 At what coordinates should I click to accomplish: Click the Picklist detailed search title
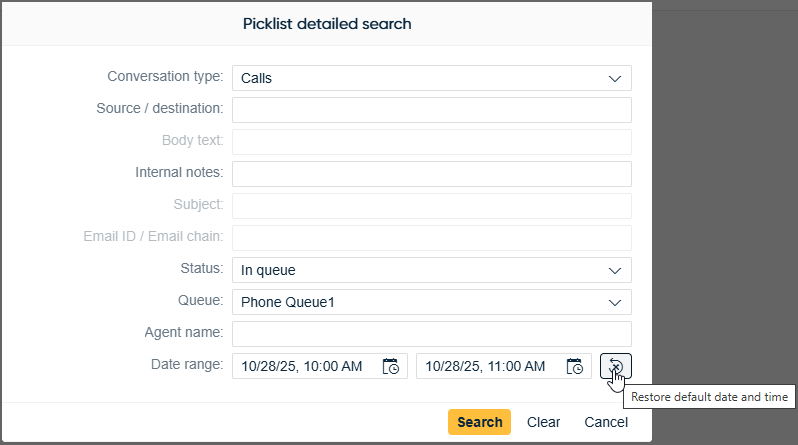tap(326, 23)
